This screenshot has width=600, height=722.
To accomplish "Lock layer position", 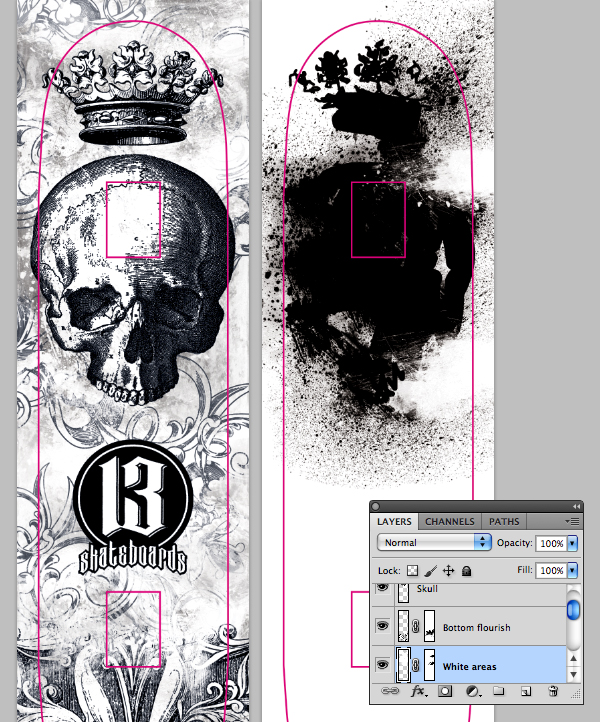I will coord(449,571).
